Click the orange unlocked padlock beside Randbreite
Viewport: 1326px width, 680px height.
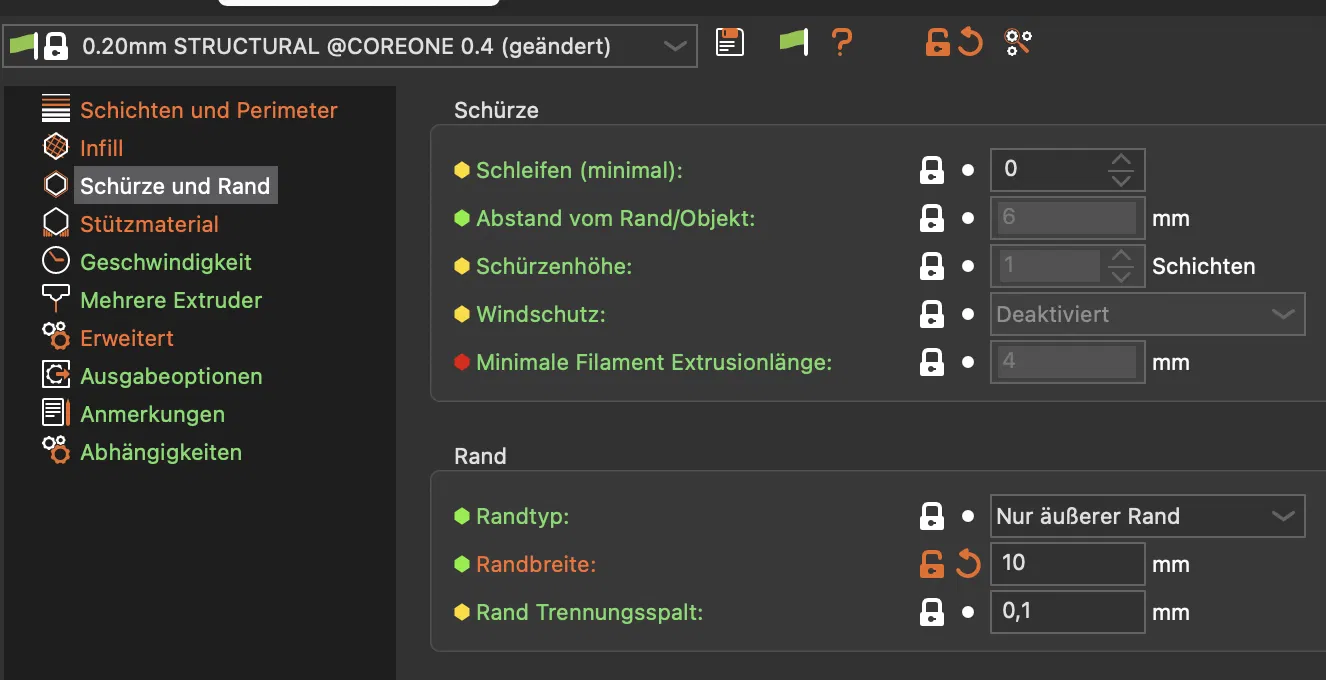tap(932, 564)
